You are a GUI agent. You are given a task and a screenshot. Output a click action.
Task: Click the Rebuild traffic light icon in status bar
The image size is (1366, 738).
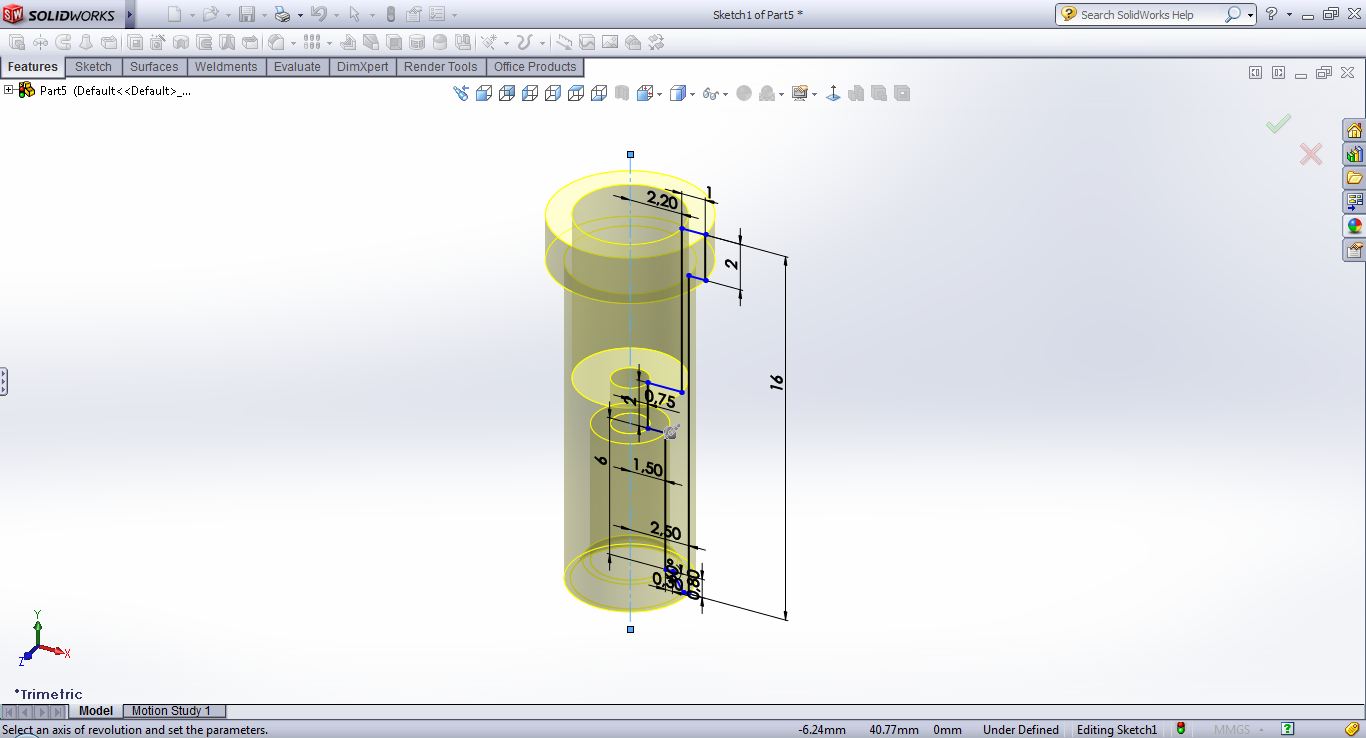click(1181, 729)
